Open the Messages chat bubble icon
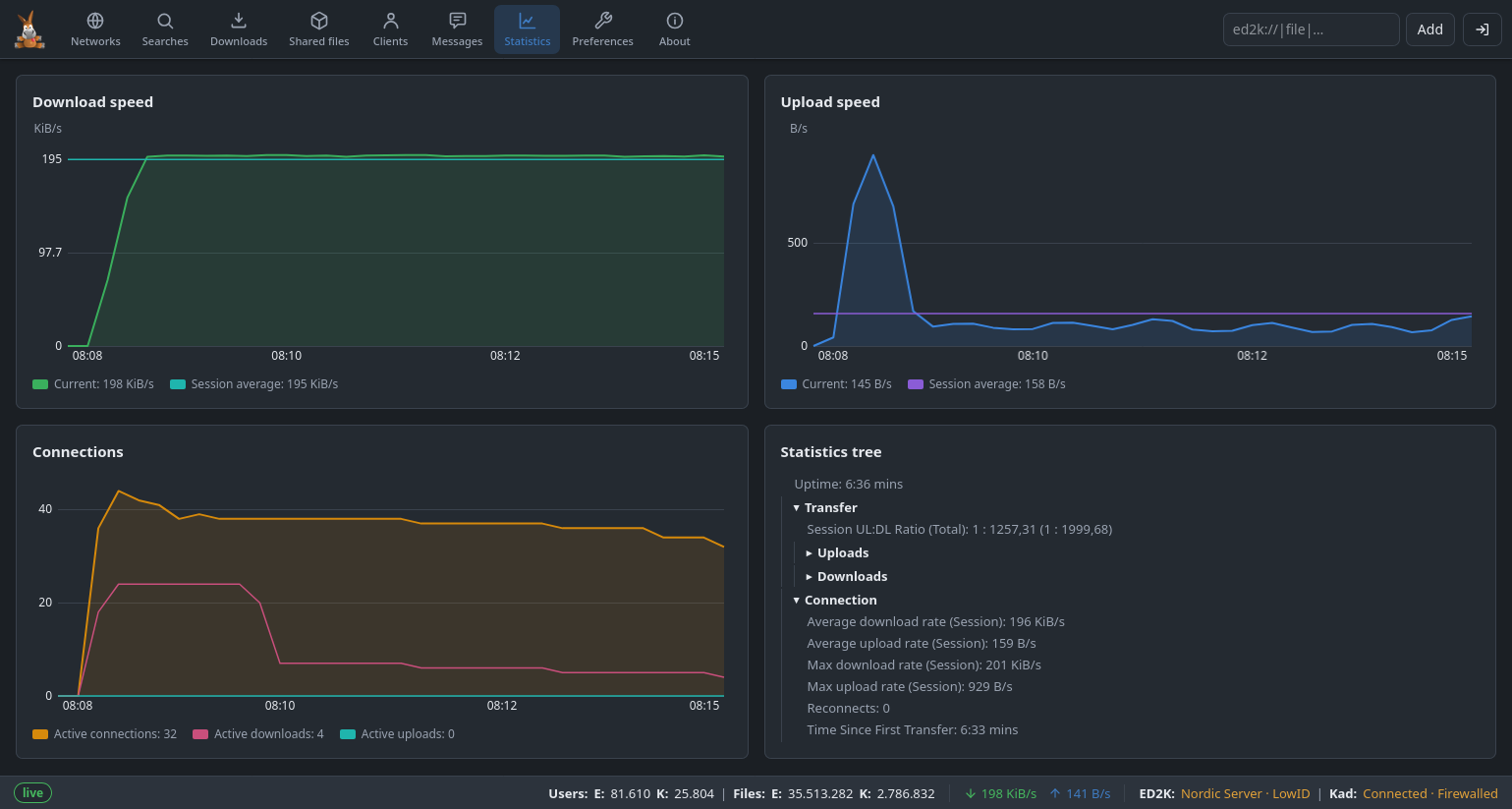 coord(457,21)
